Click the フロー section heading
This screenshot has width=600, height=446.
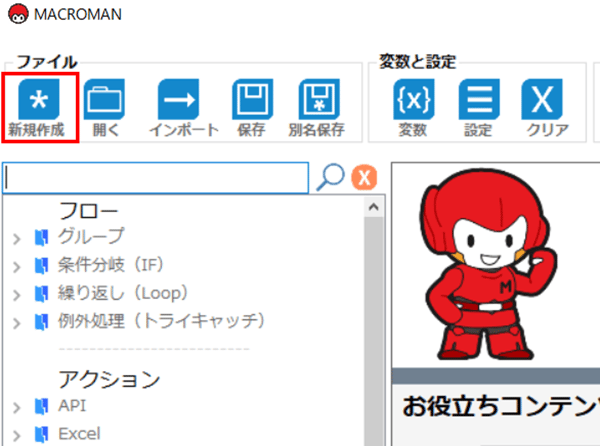tap(88, 210)
